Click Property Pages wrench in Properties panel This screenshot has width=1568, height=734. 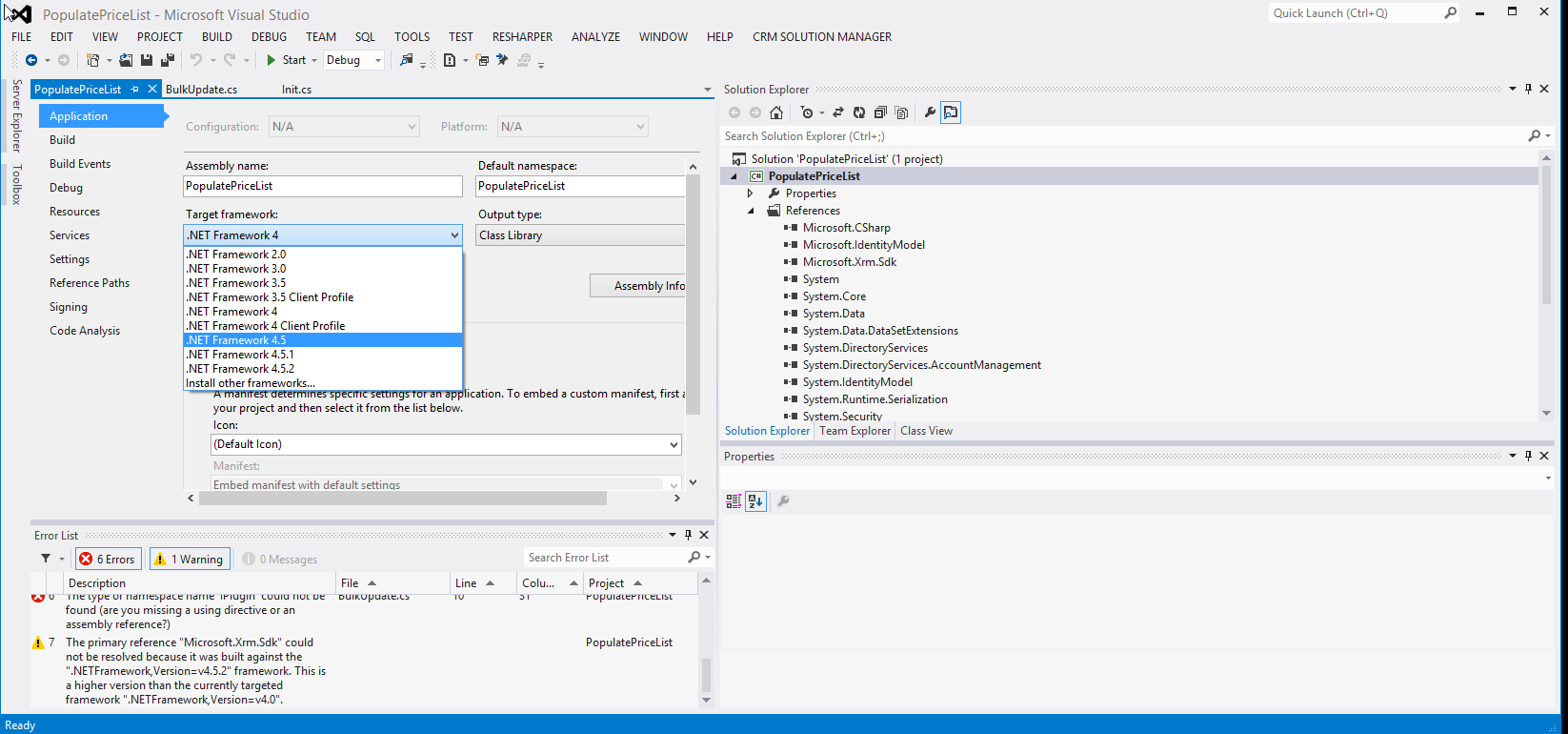(x=783, y=500)
